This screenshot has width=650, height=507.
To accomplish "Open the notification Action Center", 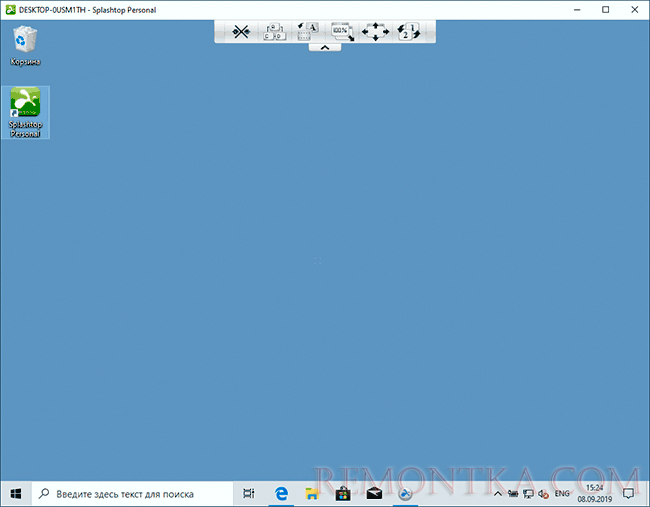I will [x=629, y=494].
